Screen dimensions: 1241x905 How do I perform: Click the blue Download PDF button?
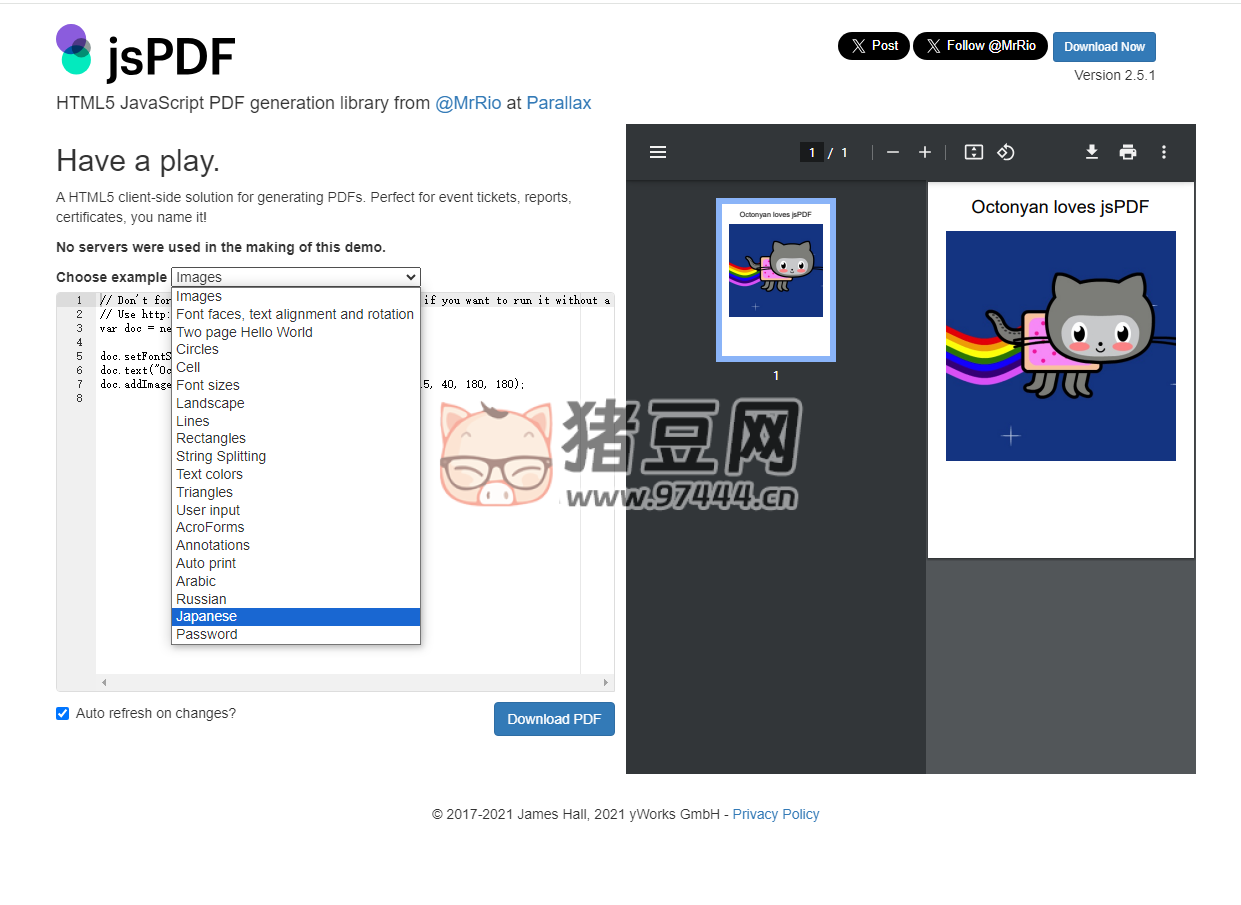(x=554, y=719)
